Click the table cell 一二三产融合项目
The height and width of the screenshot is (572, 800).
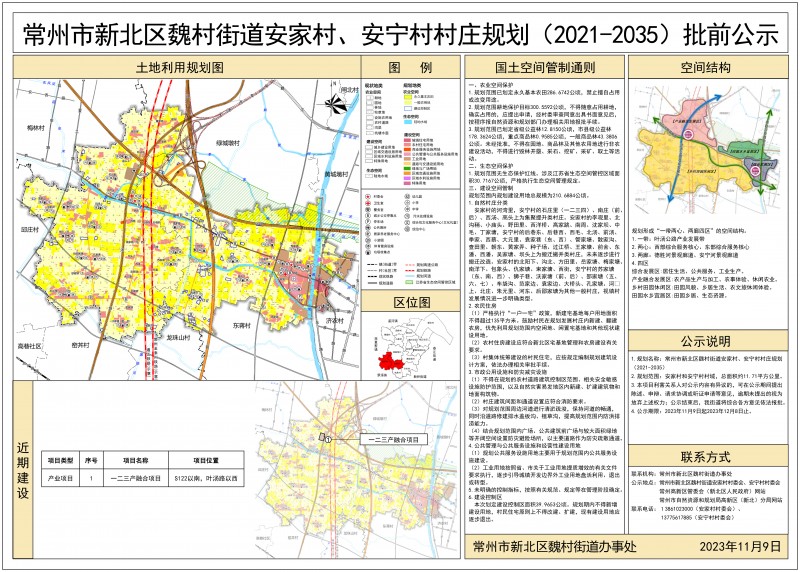(x=135, y=478)
